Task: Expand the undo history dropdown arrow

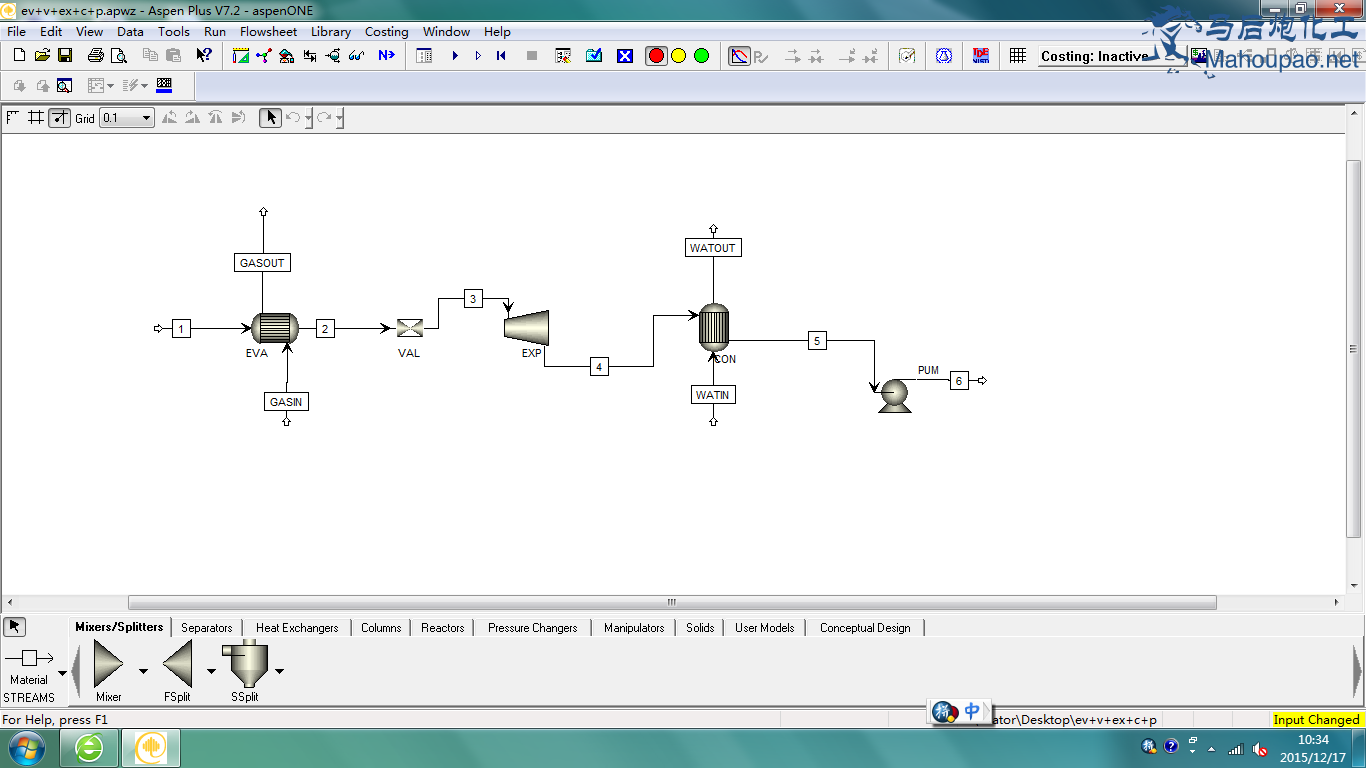Action: (309, 118)
